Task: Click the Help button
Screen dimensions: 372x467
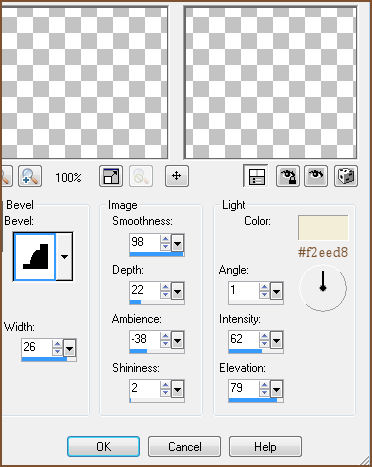Action: click(x=265, y=447)
